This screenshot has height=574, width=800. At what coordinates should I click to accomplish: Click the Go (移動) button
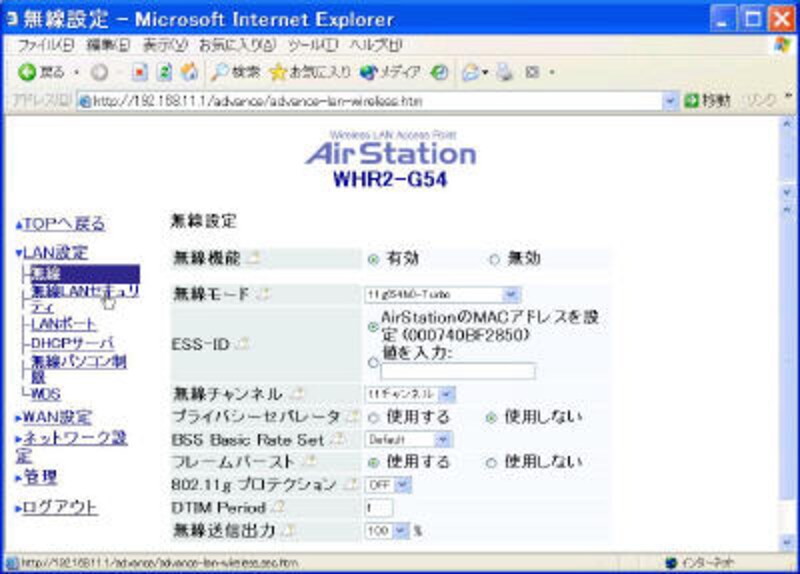point(707,101)
